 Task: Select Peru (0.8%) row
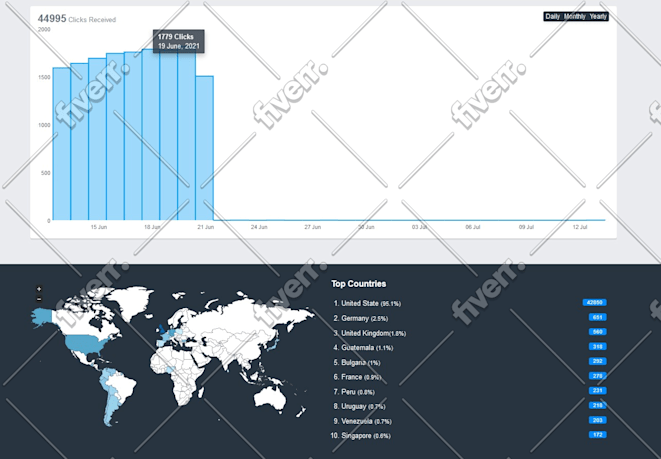pyautogui.click(x=354, y=392)
